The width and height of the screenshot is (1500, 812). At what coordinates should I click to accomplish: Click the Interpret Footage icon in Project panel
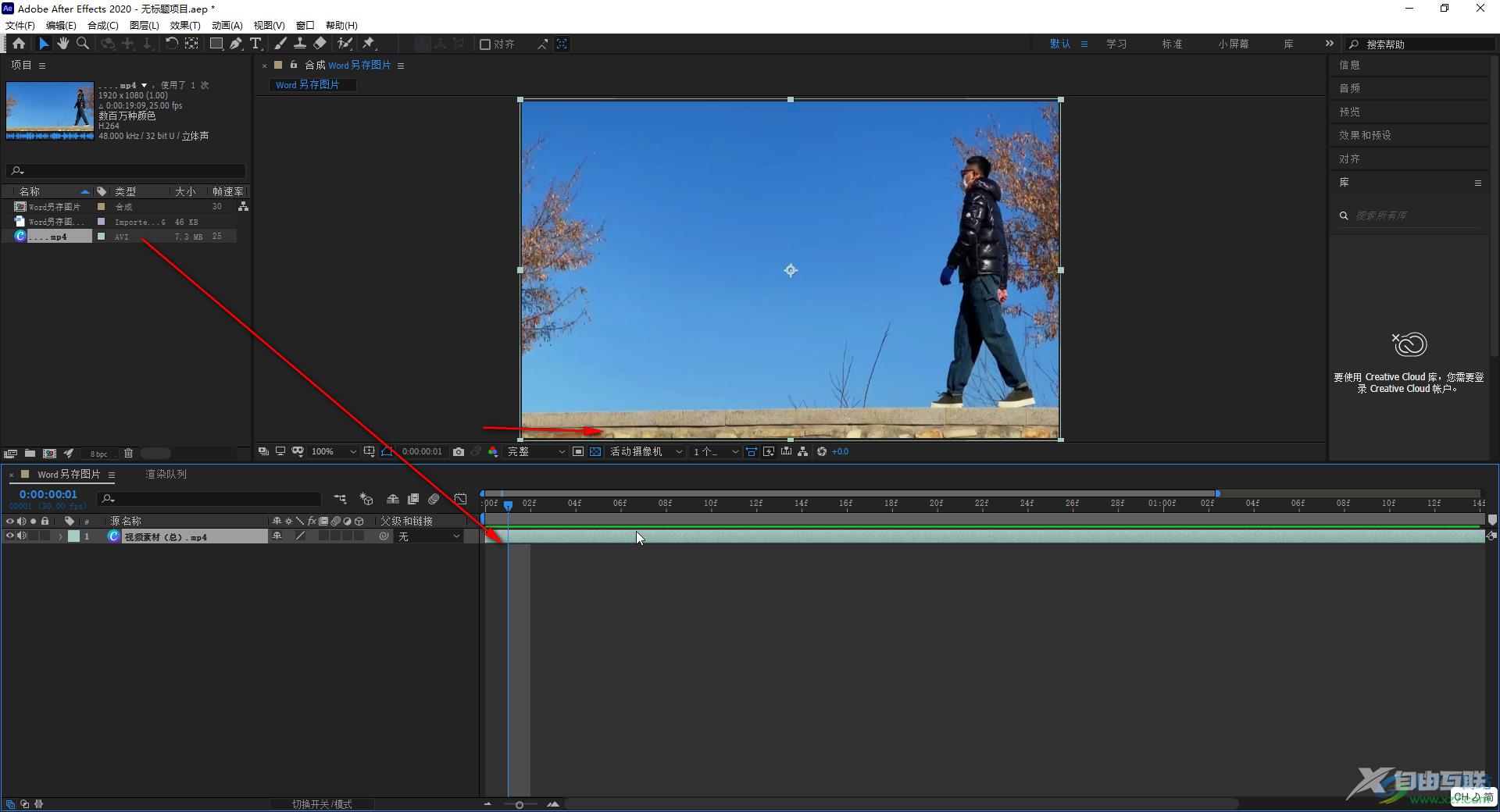[x=10, y=454]
